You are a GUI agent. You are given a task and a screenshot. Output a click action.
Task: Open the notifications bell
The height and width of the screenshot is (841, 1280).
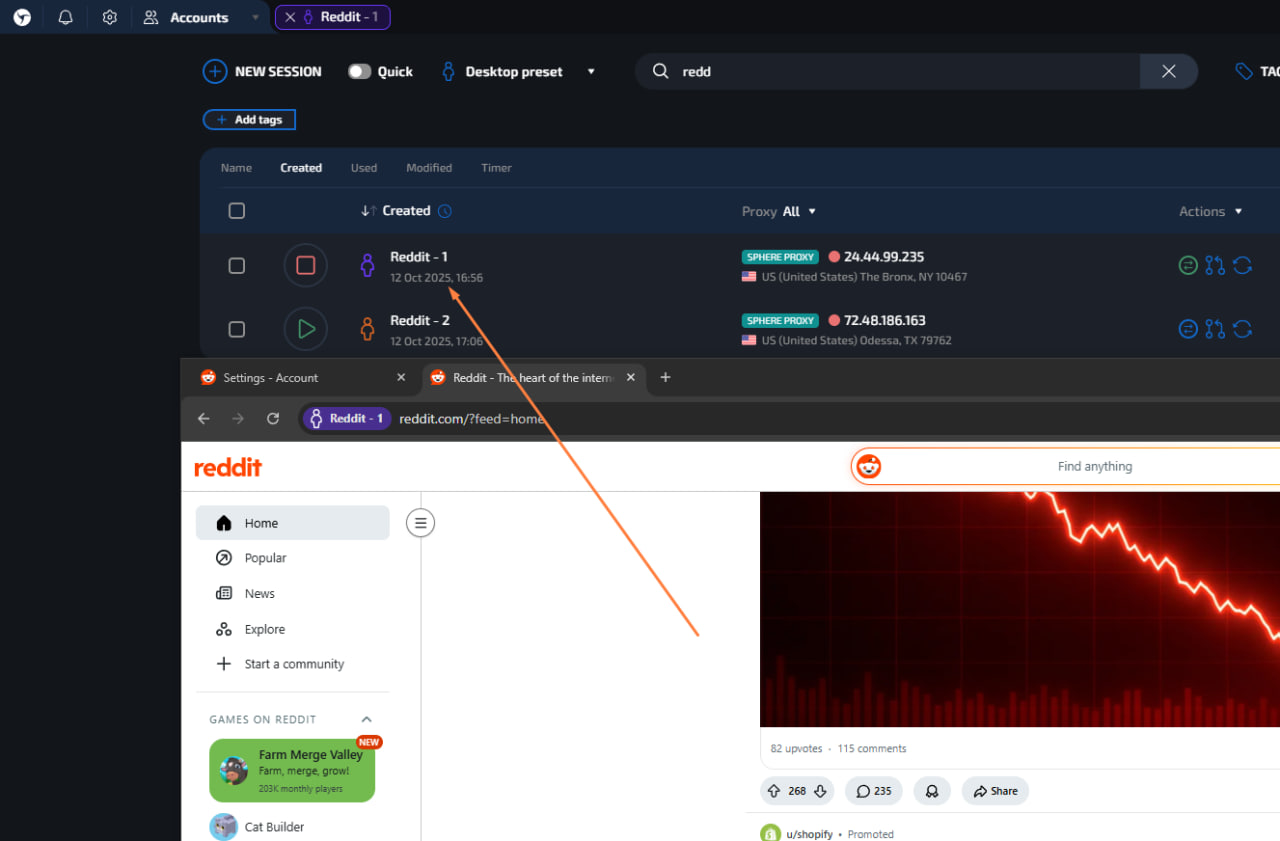tap(66, 17)
